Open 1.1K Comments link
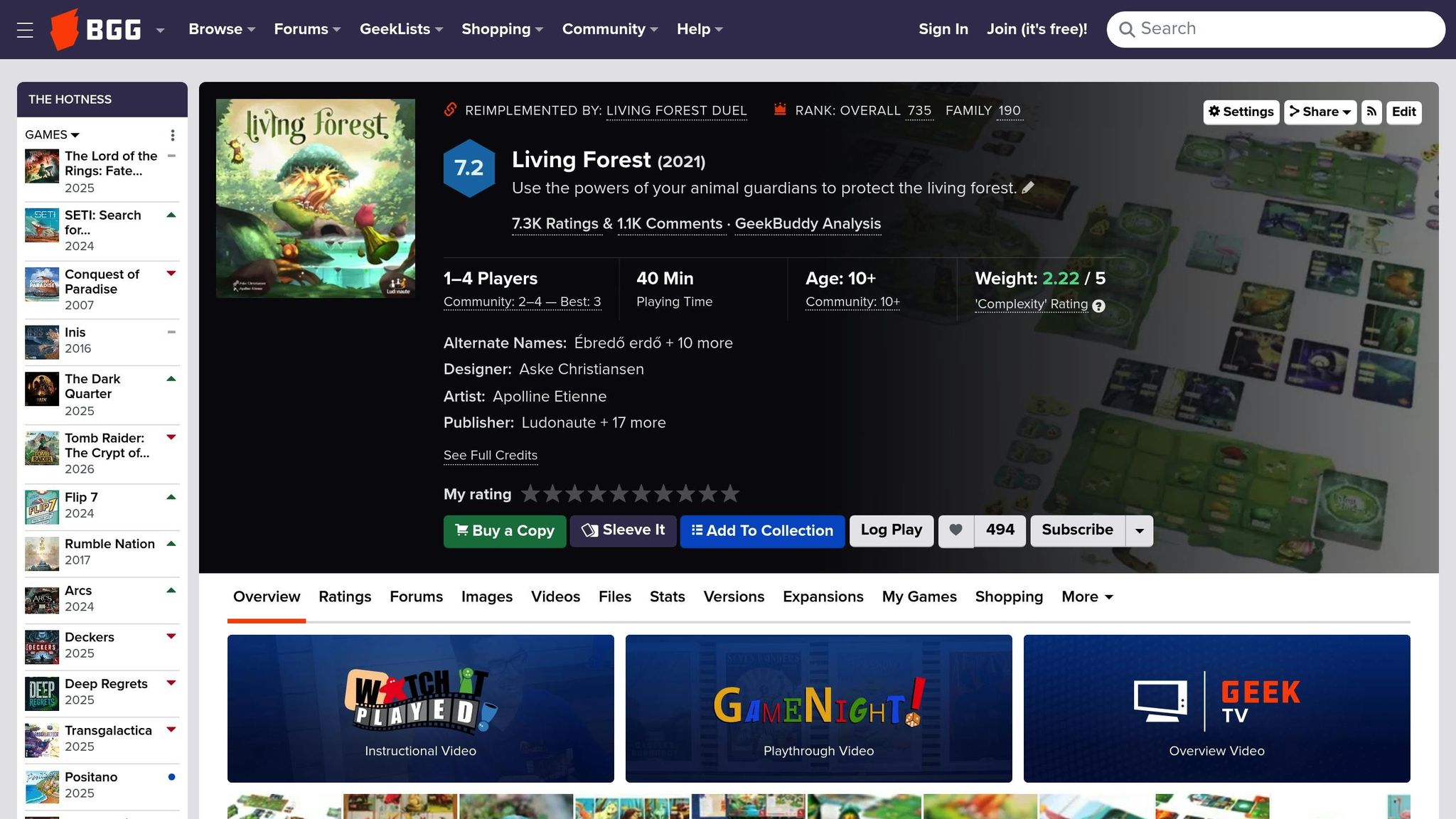 (x=670, y=223)
